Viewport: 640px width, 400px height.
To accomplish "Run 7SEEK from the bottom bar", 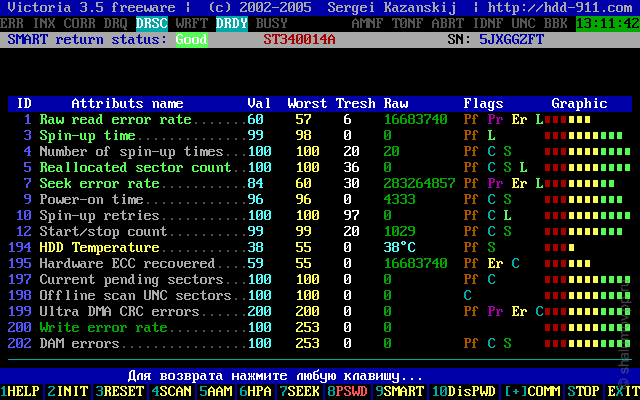I will (x=300, y=391).
